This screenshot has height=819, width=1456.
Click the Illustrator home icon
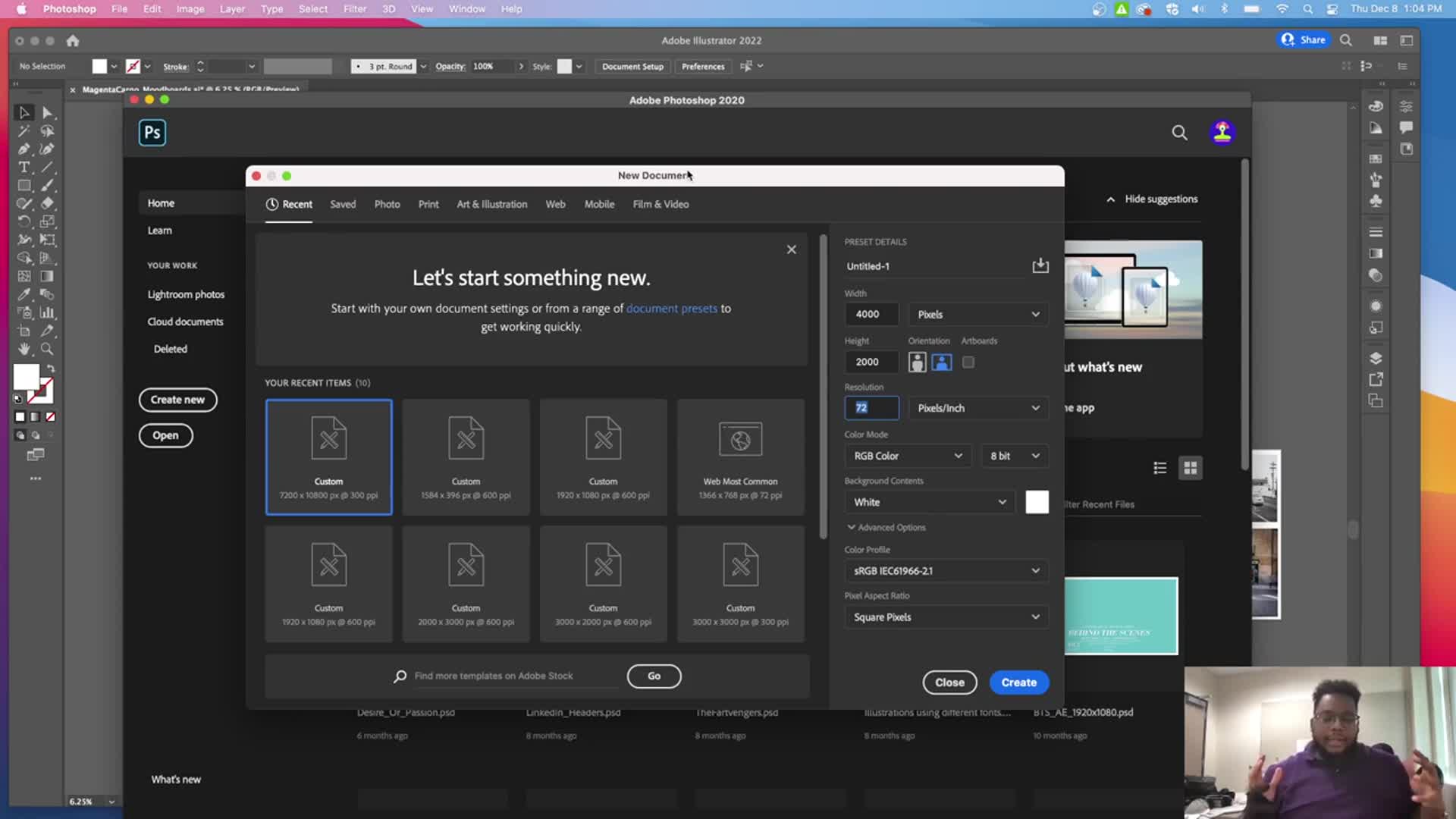73,41
